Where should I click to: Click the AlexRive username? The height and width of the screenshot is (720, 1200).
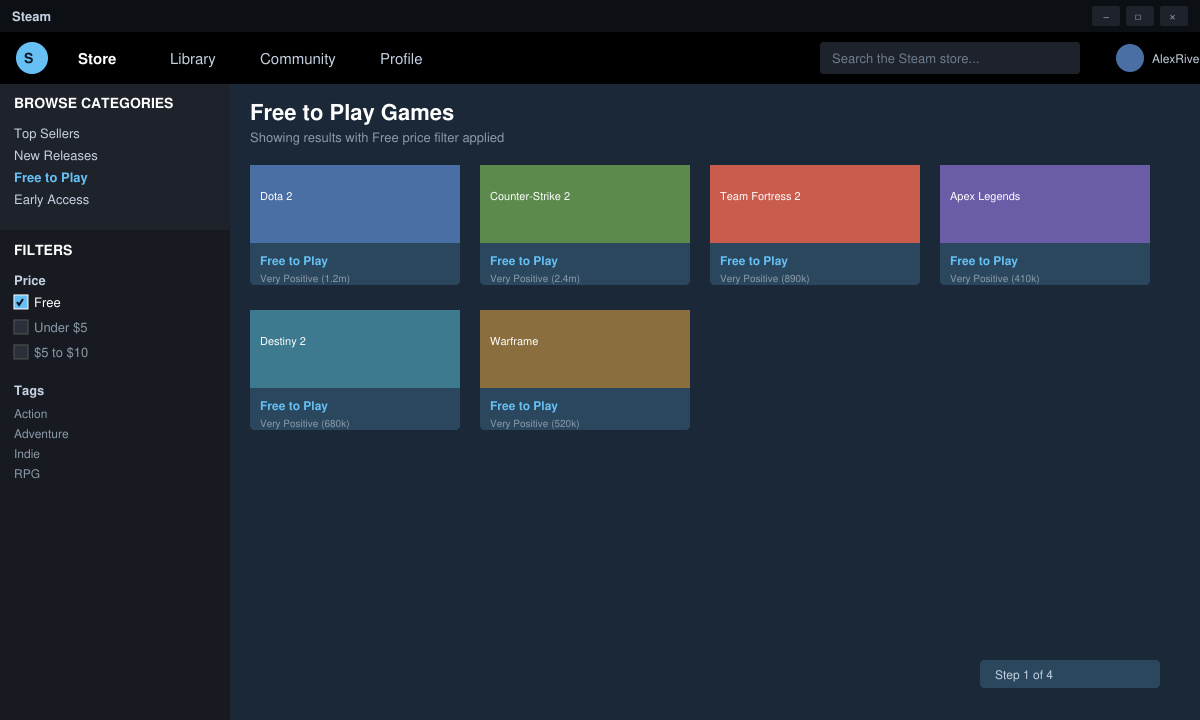(x=1176, y=59)
